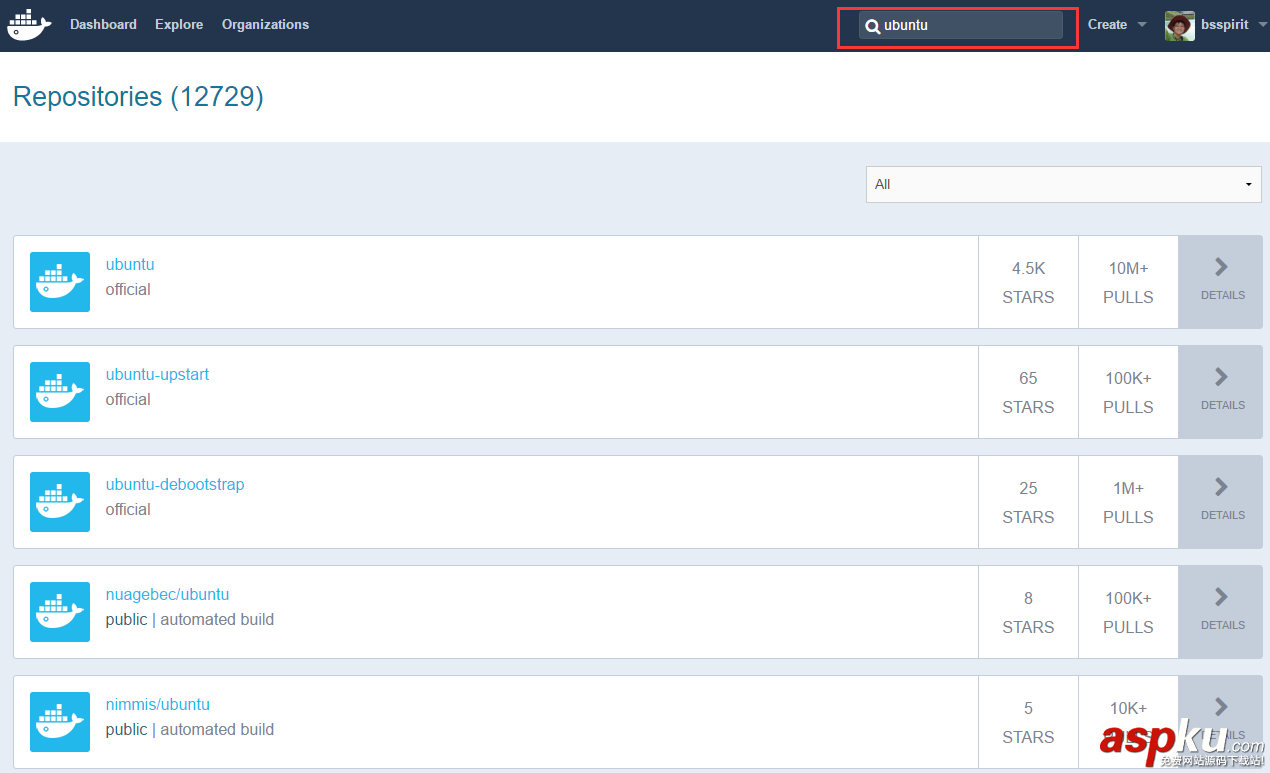Open the All filter combo box
Viewport: 1270px width, 773px height.
(x=1064, y=184)
